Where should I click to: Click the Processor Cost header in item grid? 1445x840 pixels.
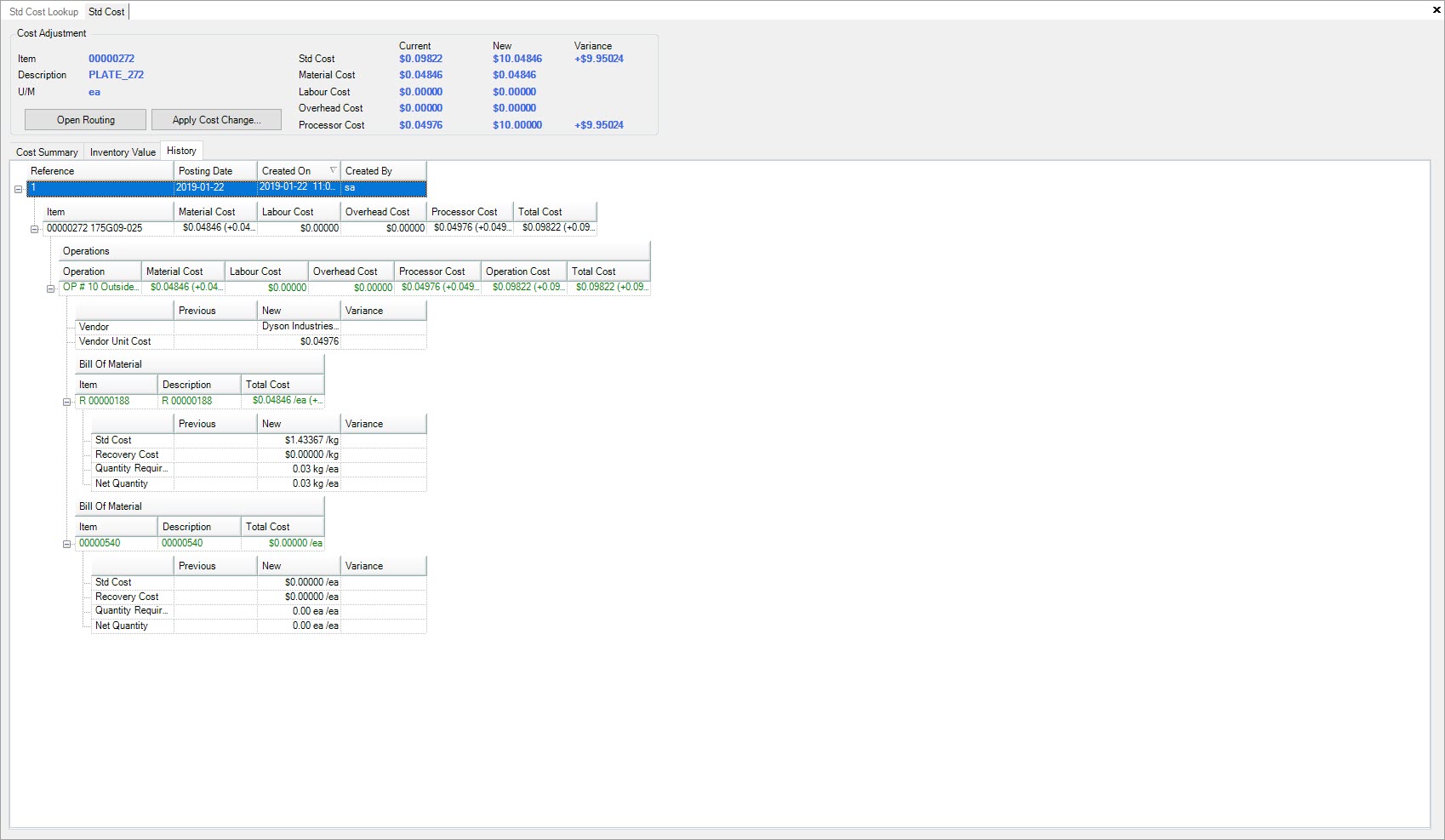click(x=470, y=212)
